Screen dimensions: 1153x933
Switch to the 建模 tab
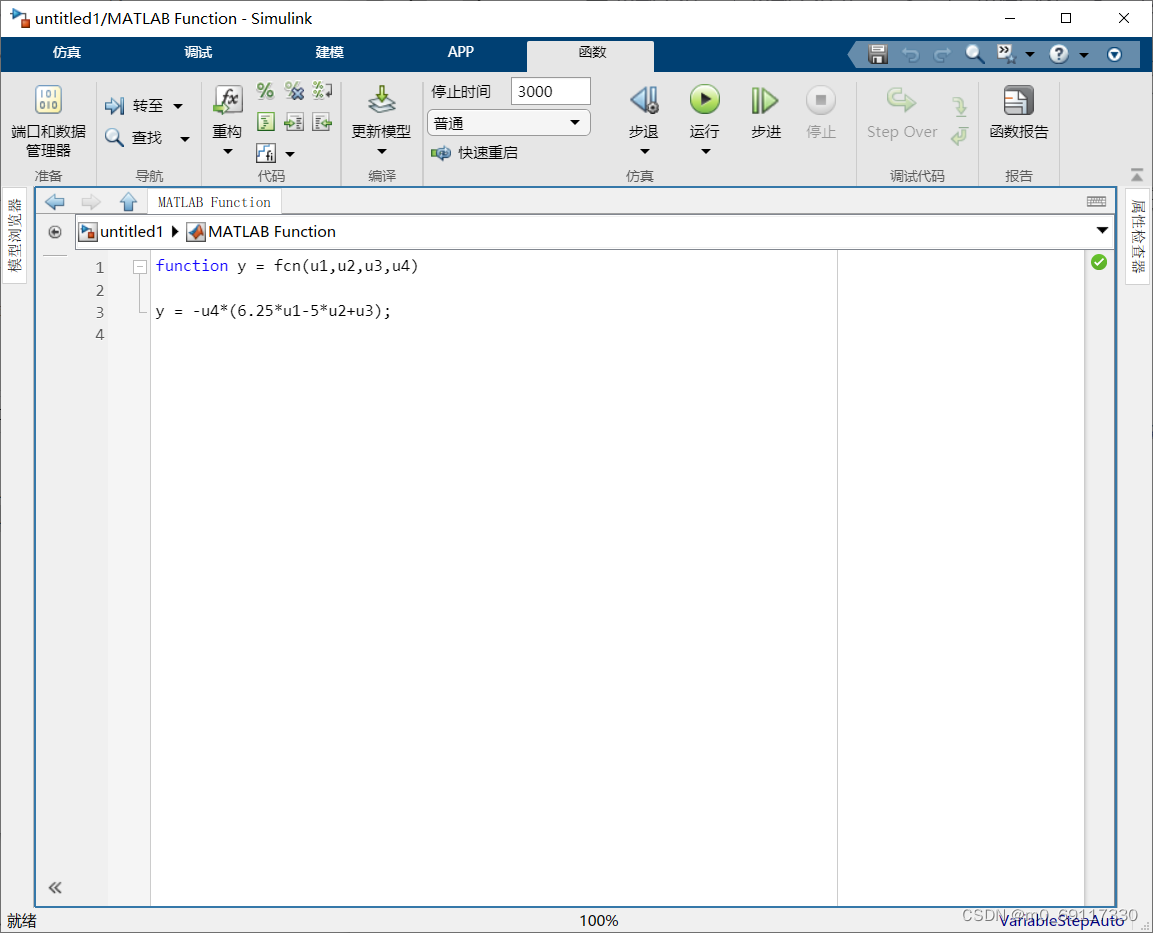tap(329, 52)
